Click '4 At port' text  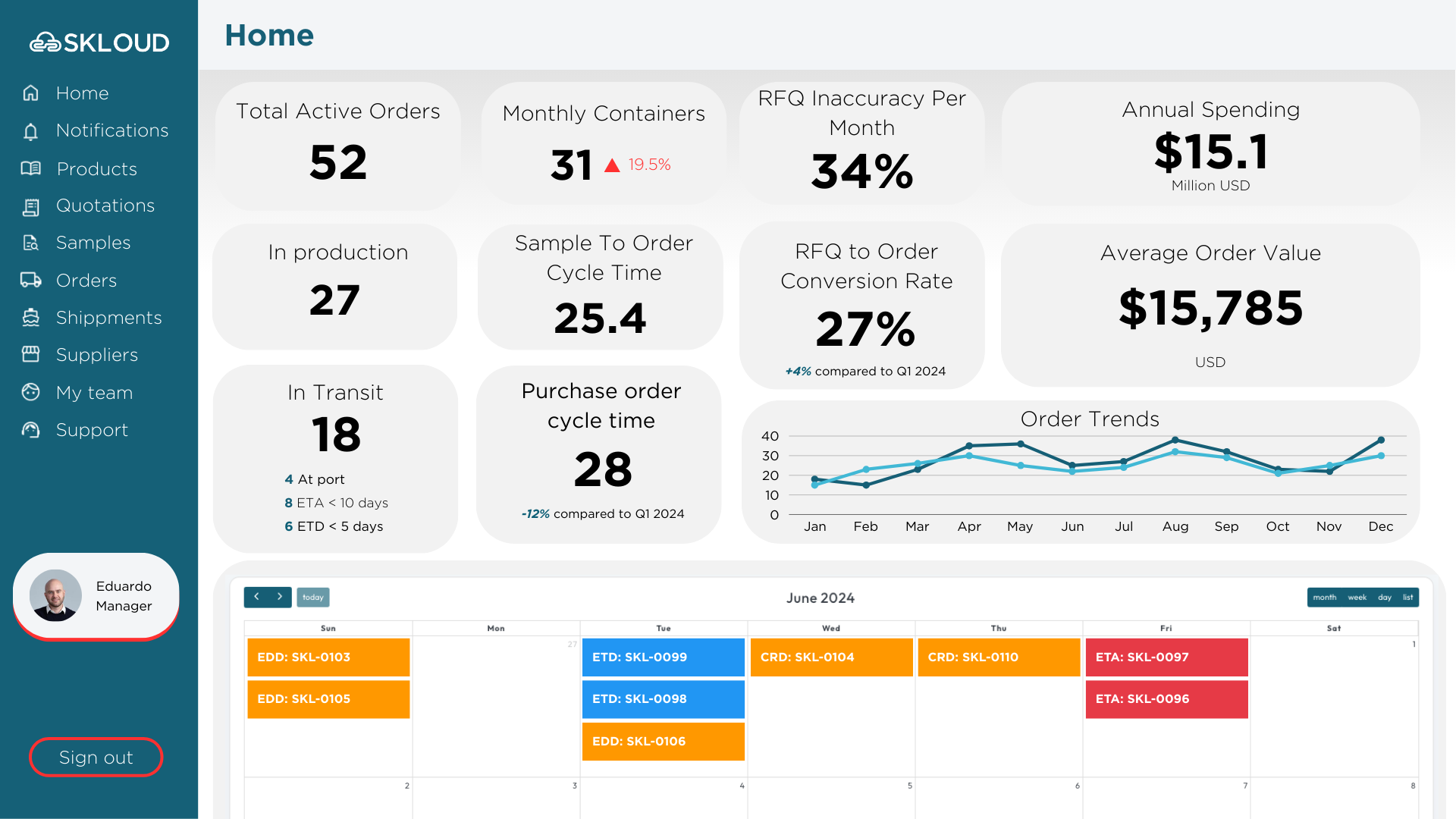click(x=315, y=479)
